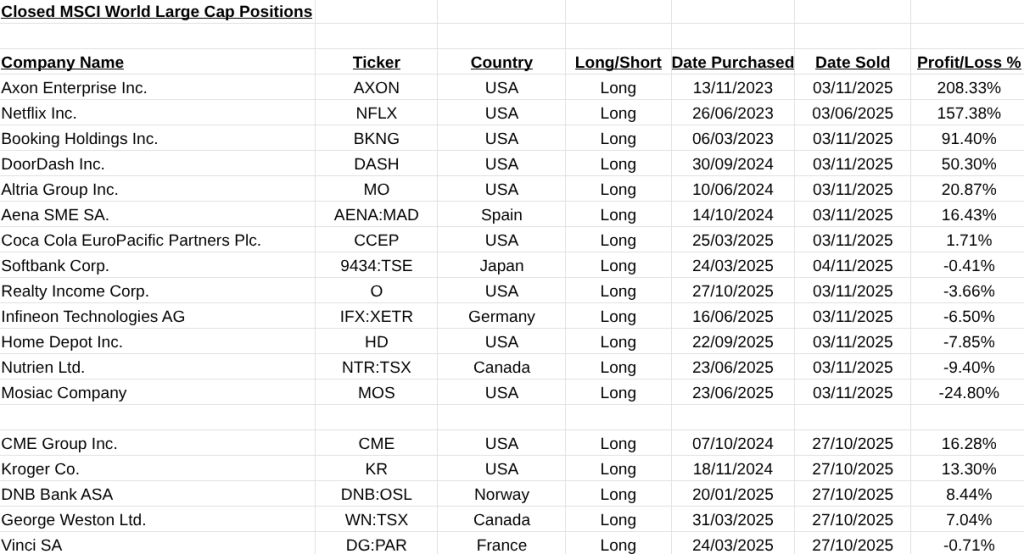Click the Norway country cell
Screen dimensions: 1024x554
coord(501,495)
